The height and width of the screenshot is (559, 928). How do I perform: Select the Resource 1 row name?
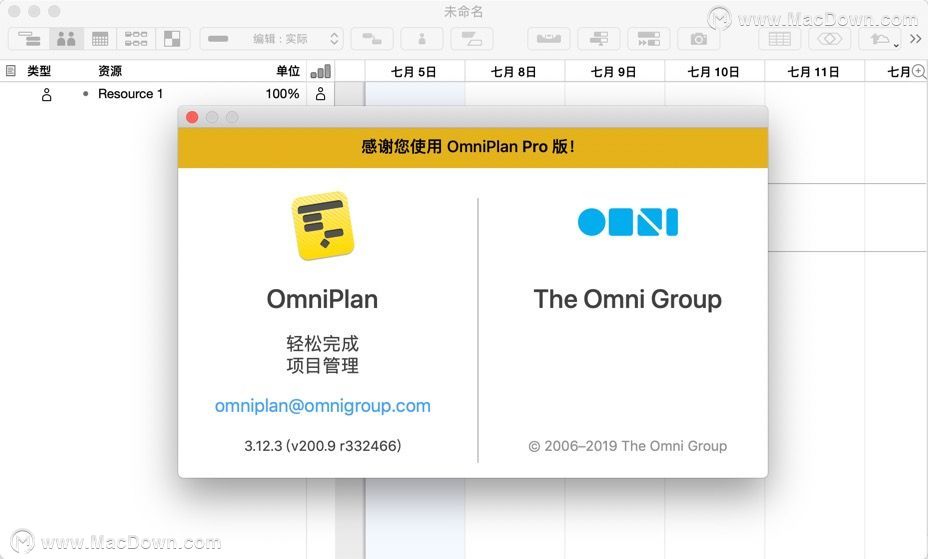[x=130, y=93]
